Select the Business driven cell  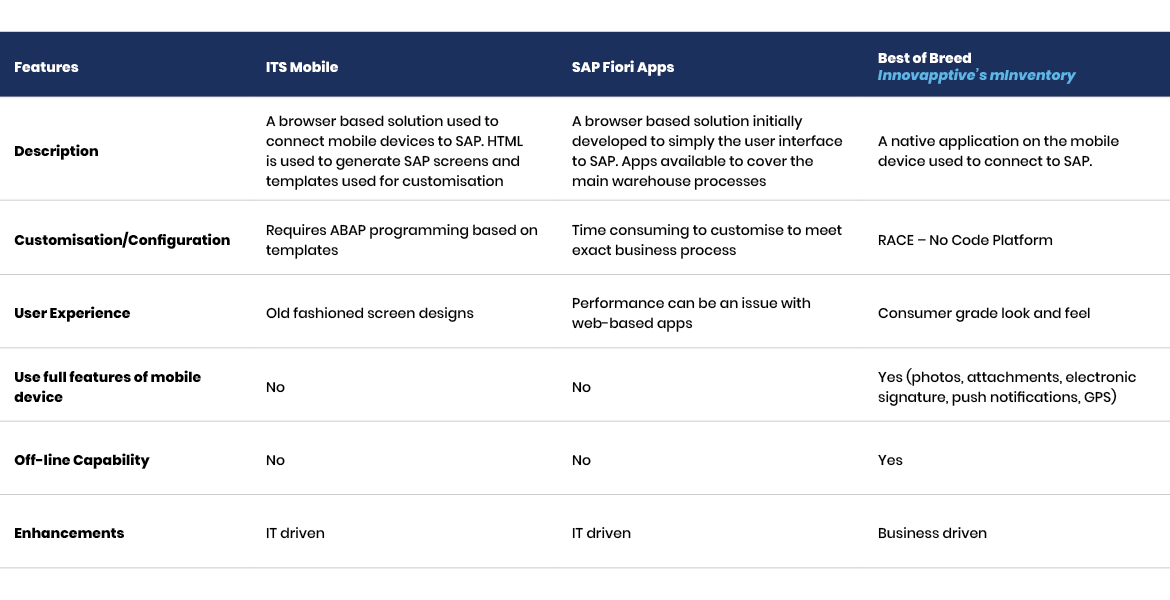932,533
